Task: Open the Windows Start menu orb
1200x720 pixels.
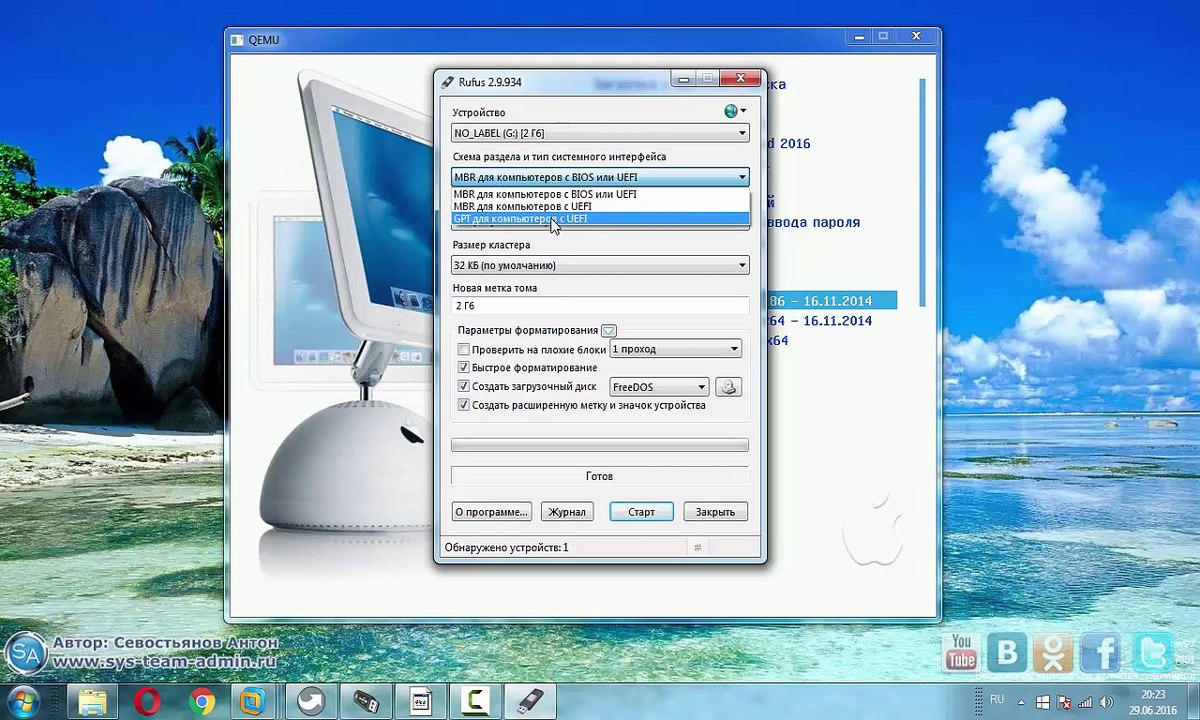Action: click(x=23, y=700)
